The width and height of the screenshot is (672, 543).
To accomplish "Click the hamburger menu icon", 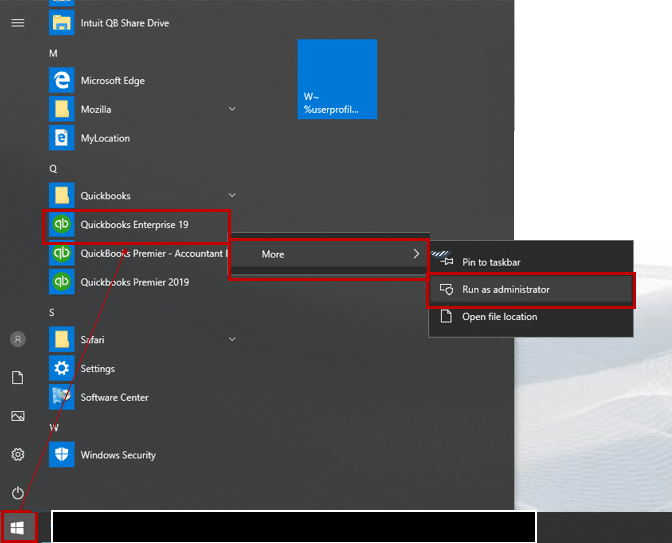I will click(x=18, y=23).
